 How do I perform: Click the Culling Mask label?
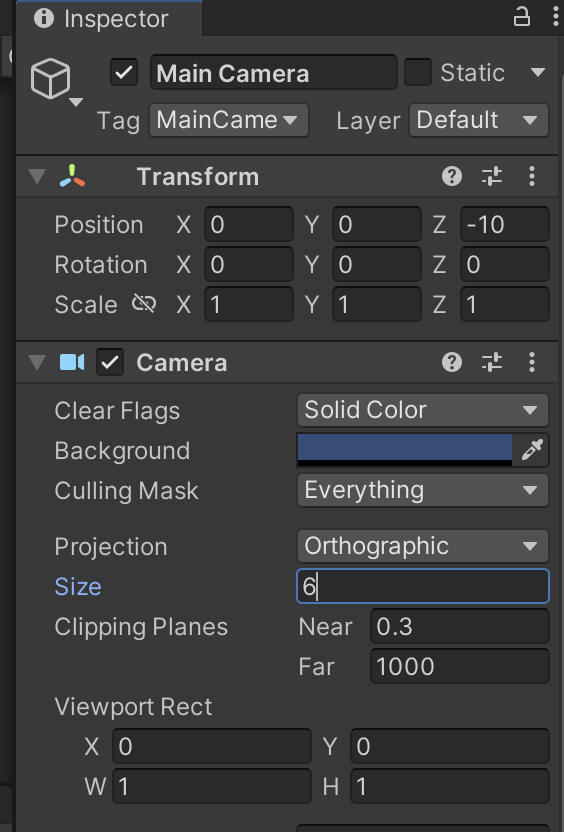click(126, 491)
